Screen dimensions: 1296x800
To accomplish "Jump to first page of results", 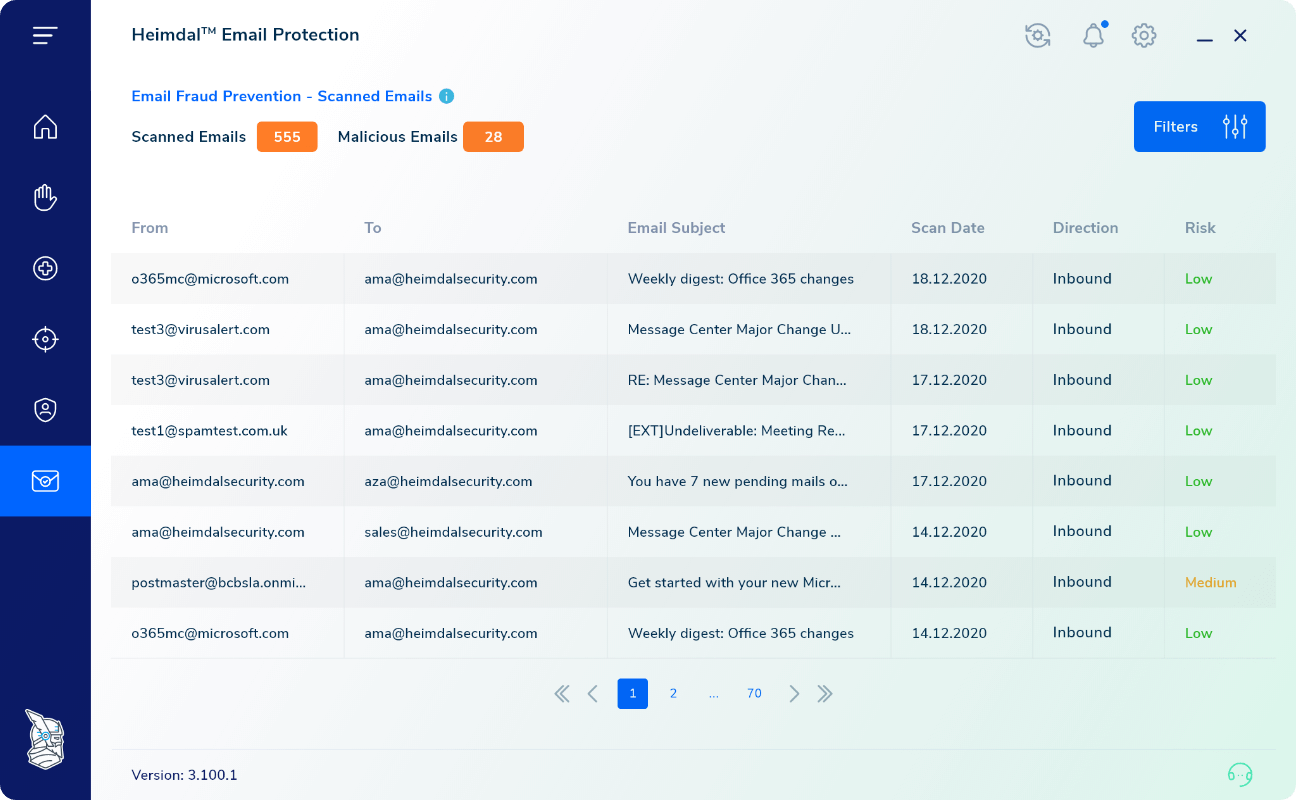I will (562, 694).
